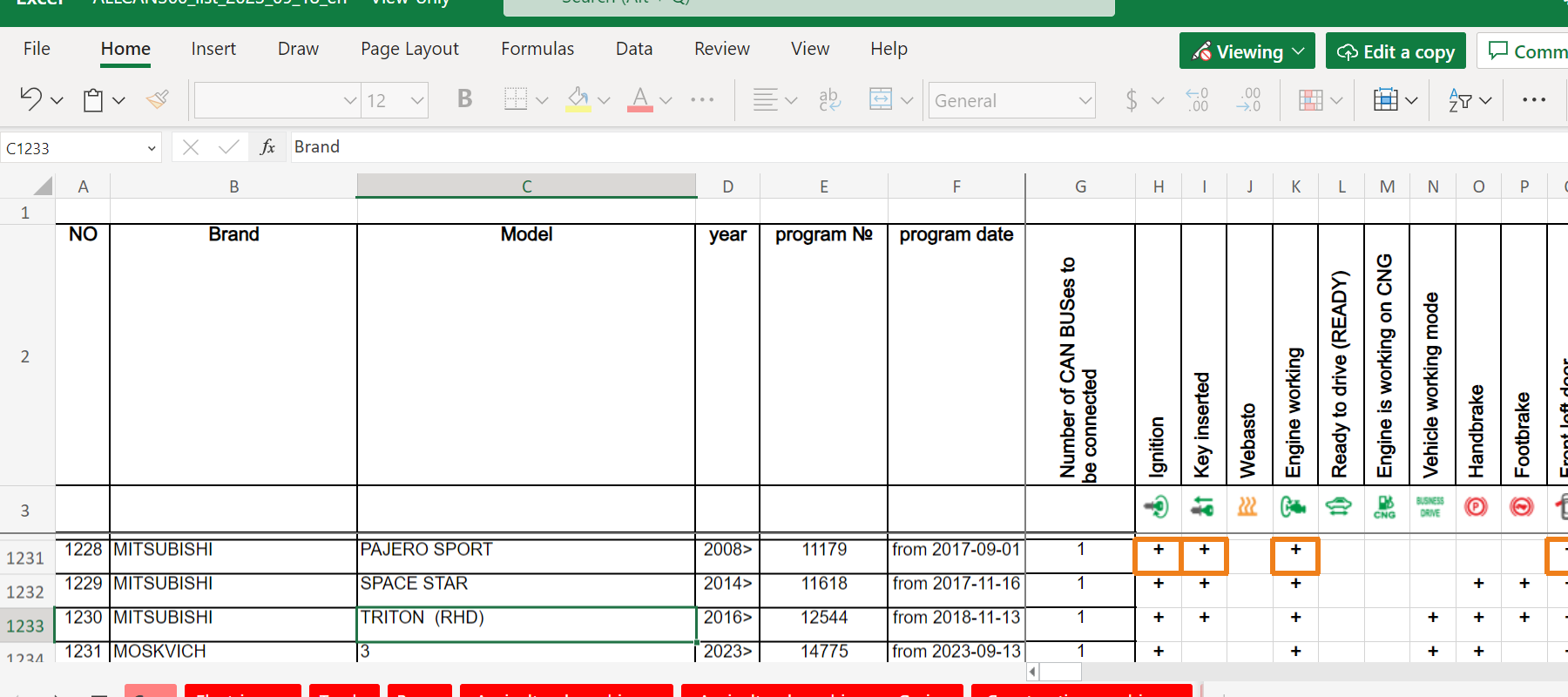The width and height of the screenshot is (1568, 697).
Task: Open Conditional Formatting icon
Action: click(1311, 100)
